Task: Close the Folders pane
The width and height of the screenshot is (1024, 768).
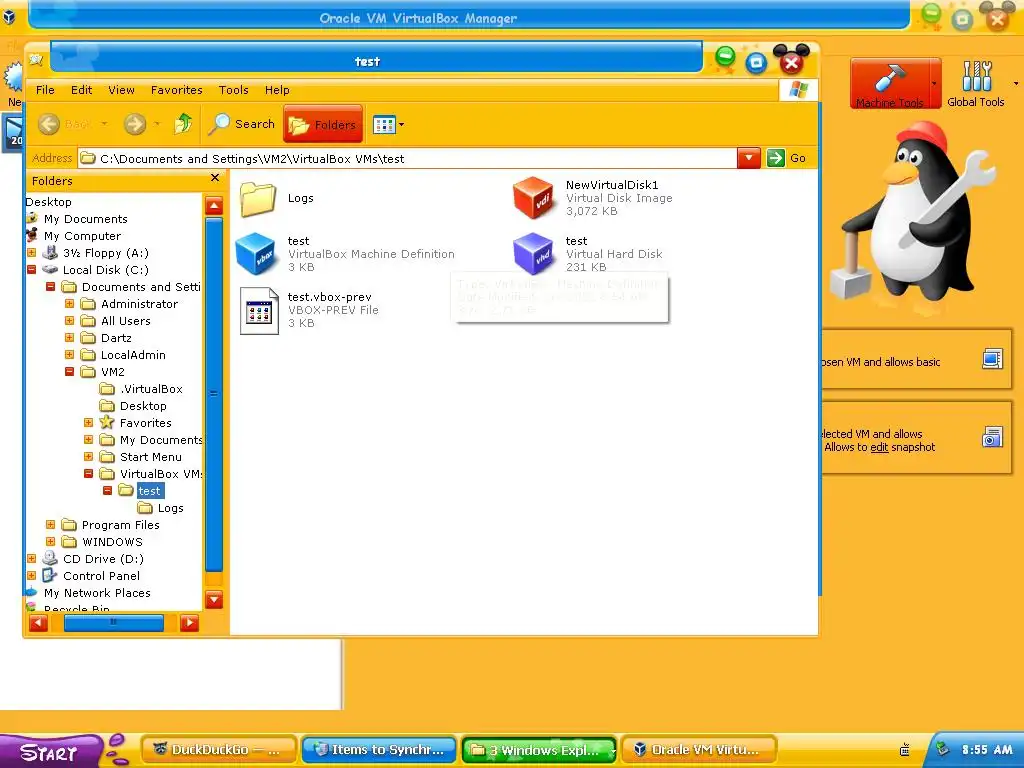Action: 215,178
